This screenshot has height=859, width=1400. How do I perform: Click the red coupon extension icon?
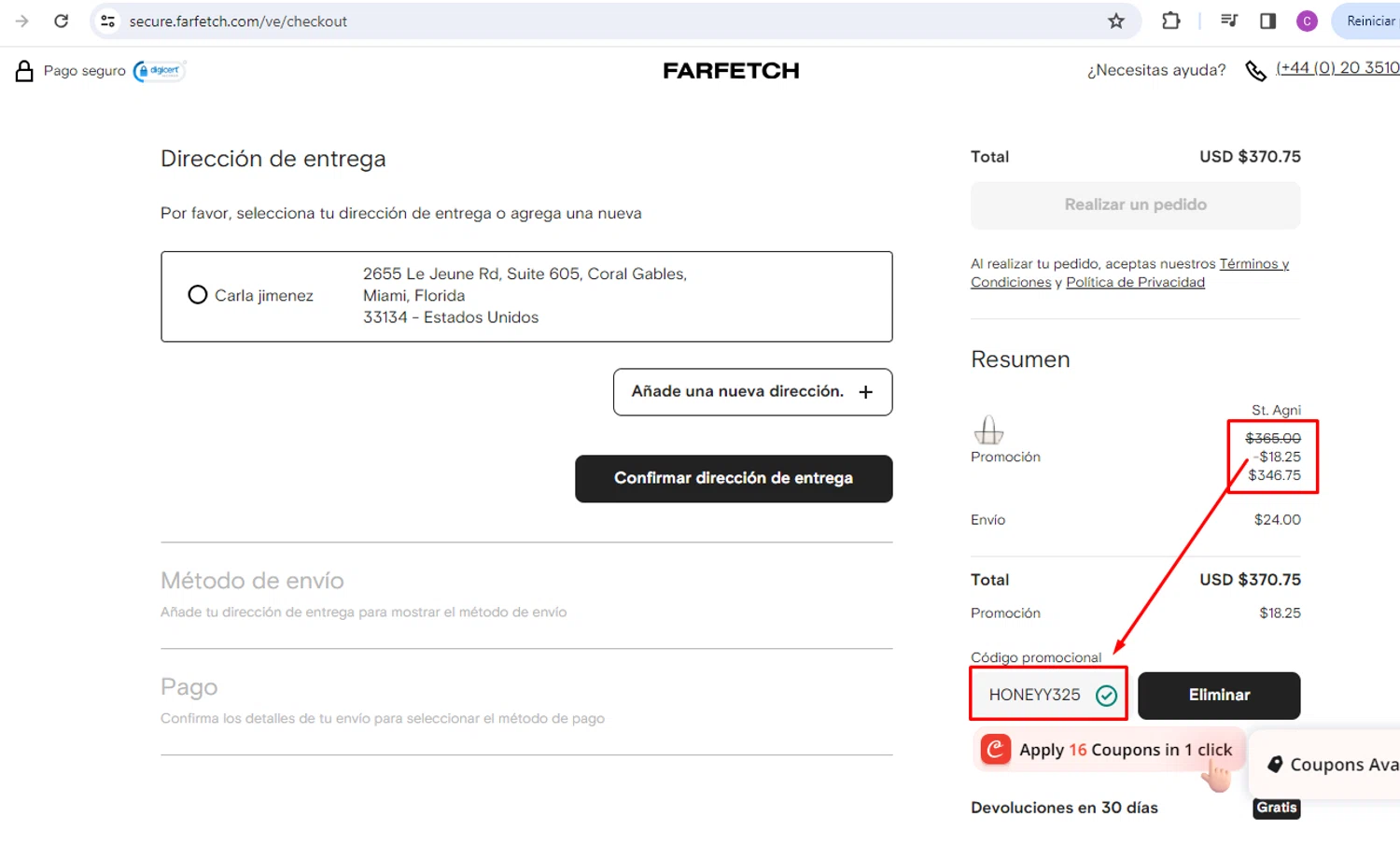point(995,749)
